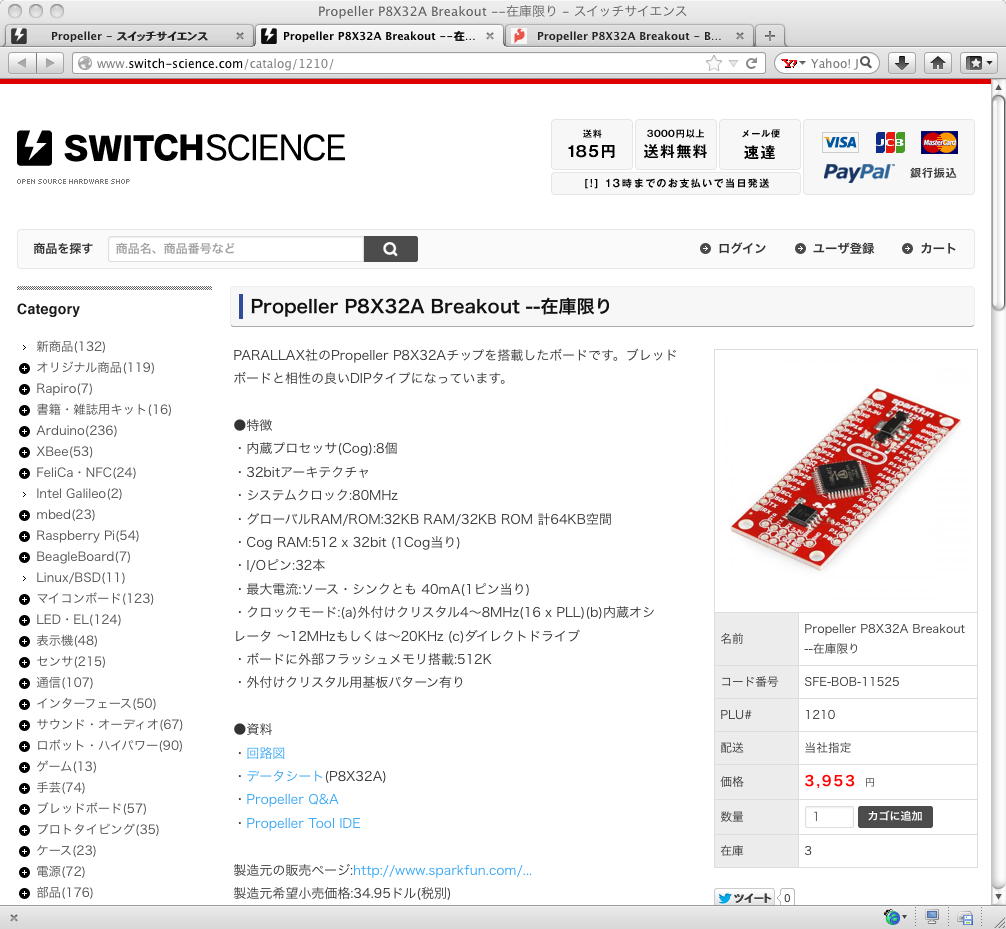The width and height of the screenshot is (1006, 929).
Task: Switch to third Propeller P8X32A Breakout tab
Action: click(629, 36)
